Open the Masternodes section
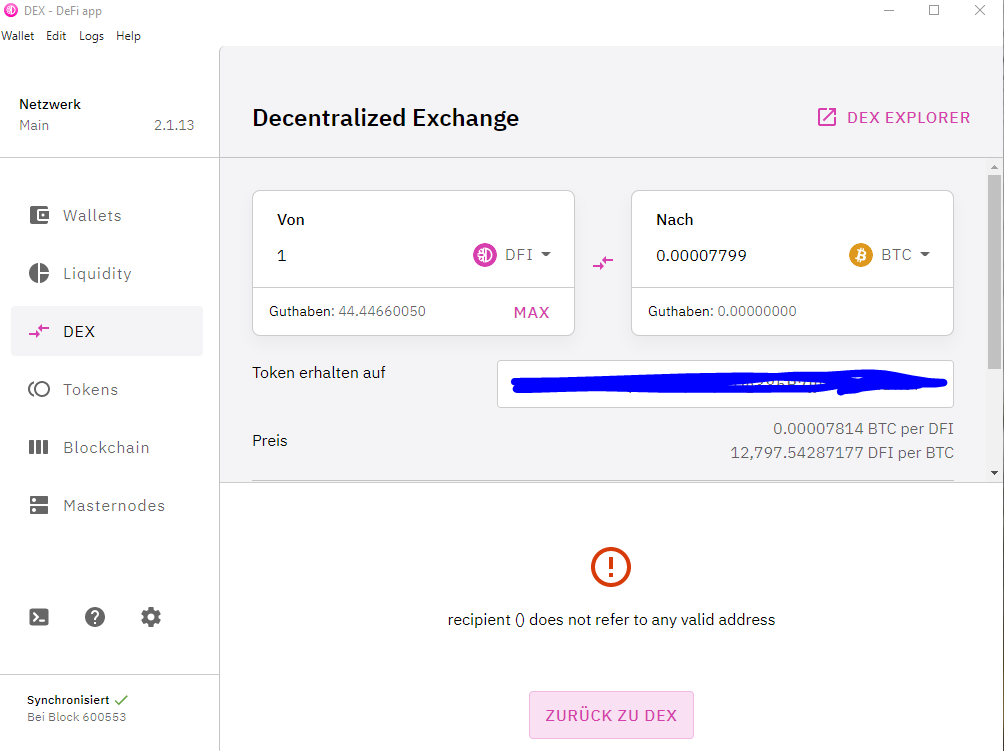This screenshot has height=751, width=1004. pos(106,505)
